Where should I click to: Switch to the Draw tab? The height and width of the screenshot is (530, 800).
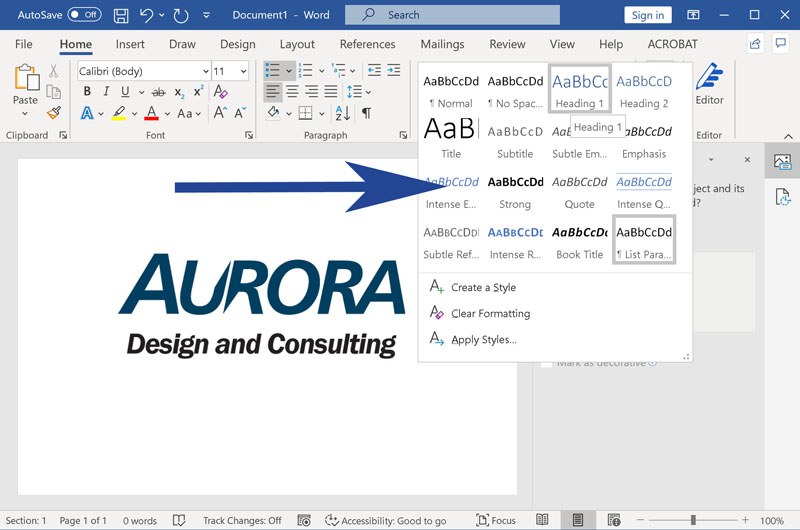(x=182, y=44)
